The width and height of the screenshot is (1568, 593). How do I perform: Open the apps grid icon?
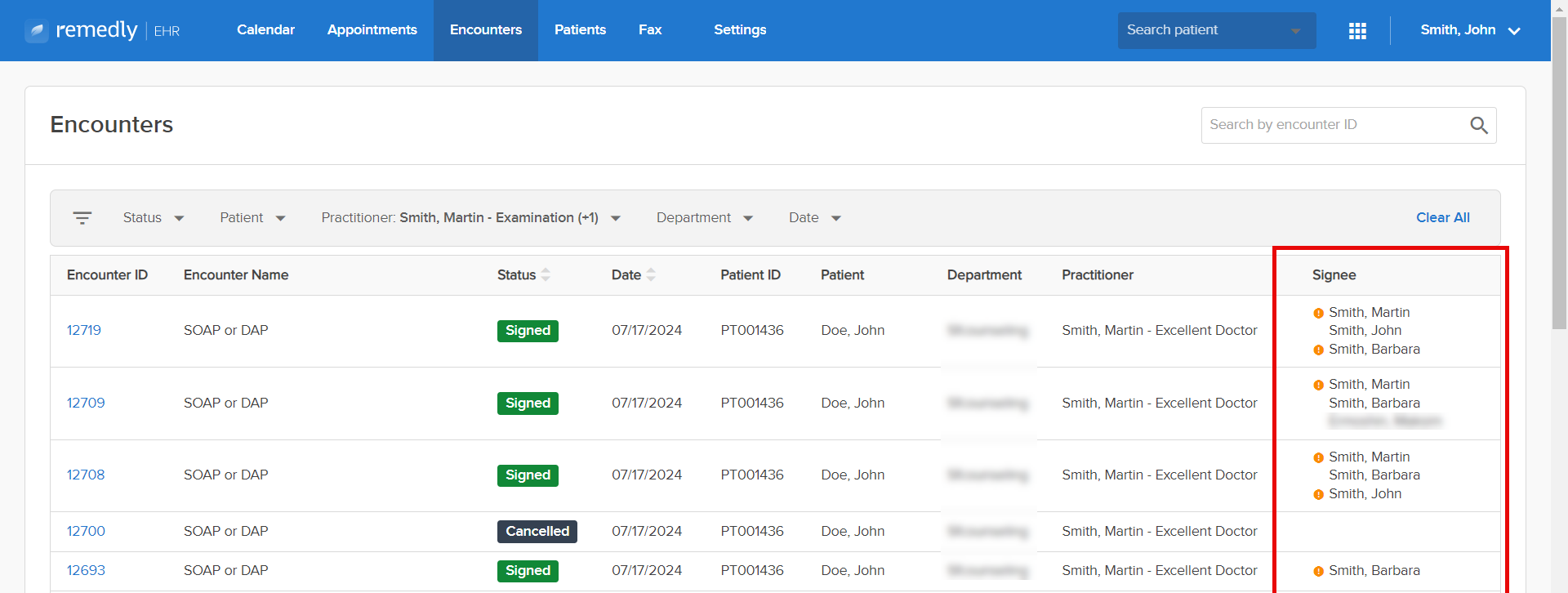click(1357, 30)
